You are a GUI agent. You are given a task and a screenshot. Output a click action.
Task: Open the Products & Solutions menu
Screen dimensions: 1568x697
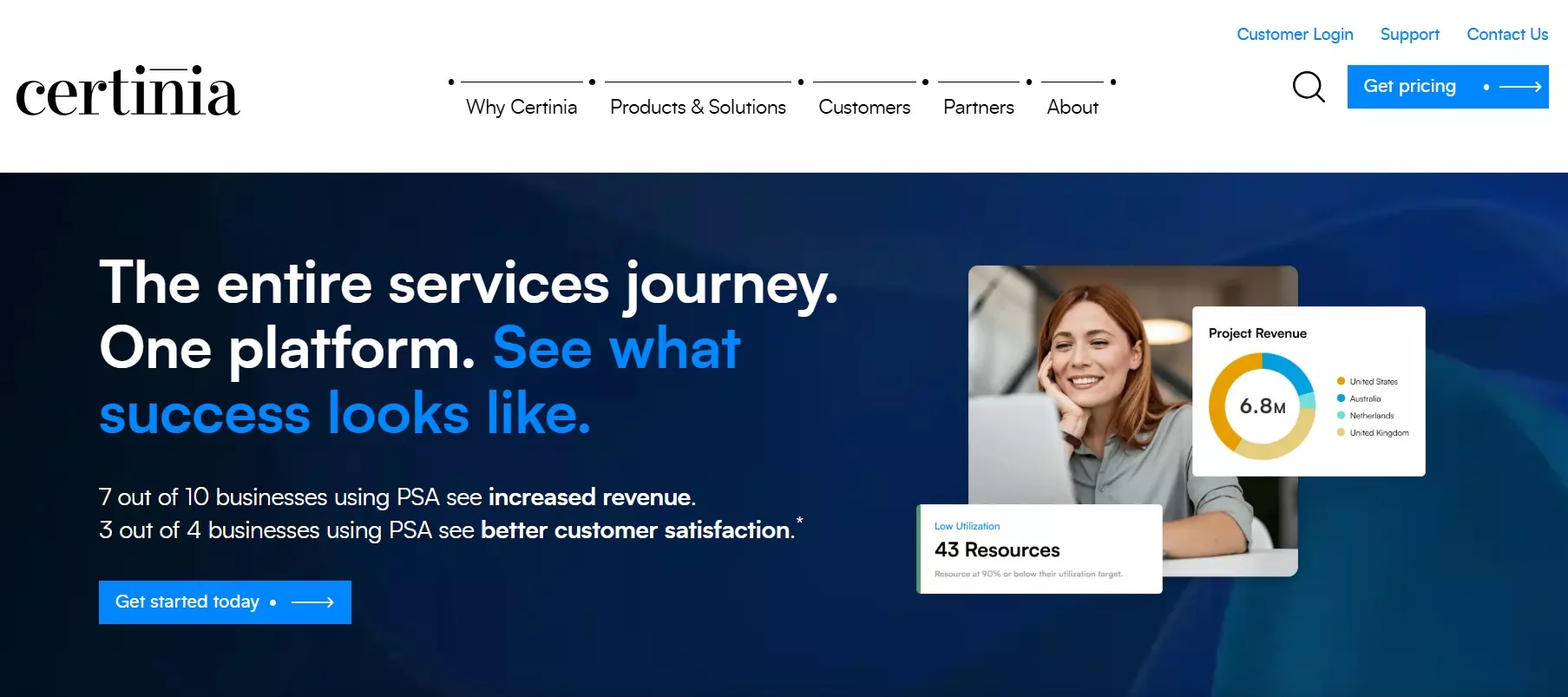[x=698, y=107]
